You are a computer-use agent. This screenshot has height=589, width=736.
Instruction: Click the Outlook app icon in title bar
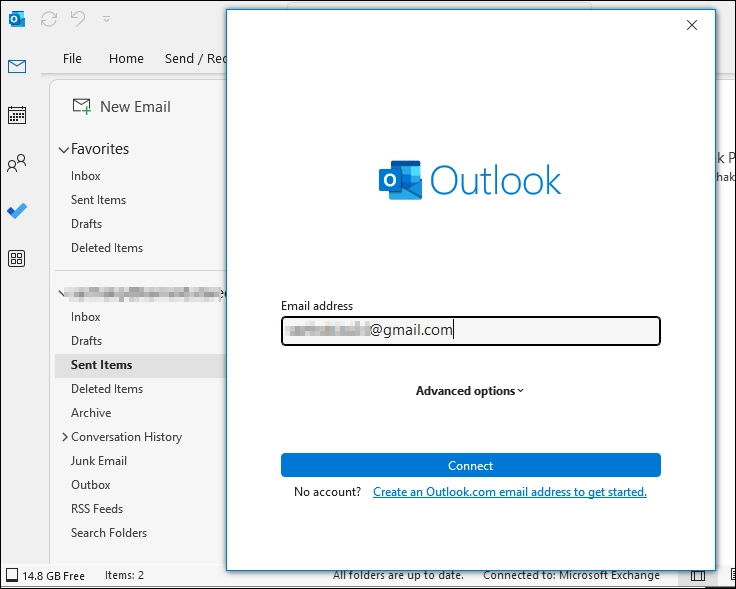pos(17,19)
